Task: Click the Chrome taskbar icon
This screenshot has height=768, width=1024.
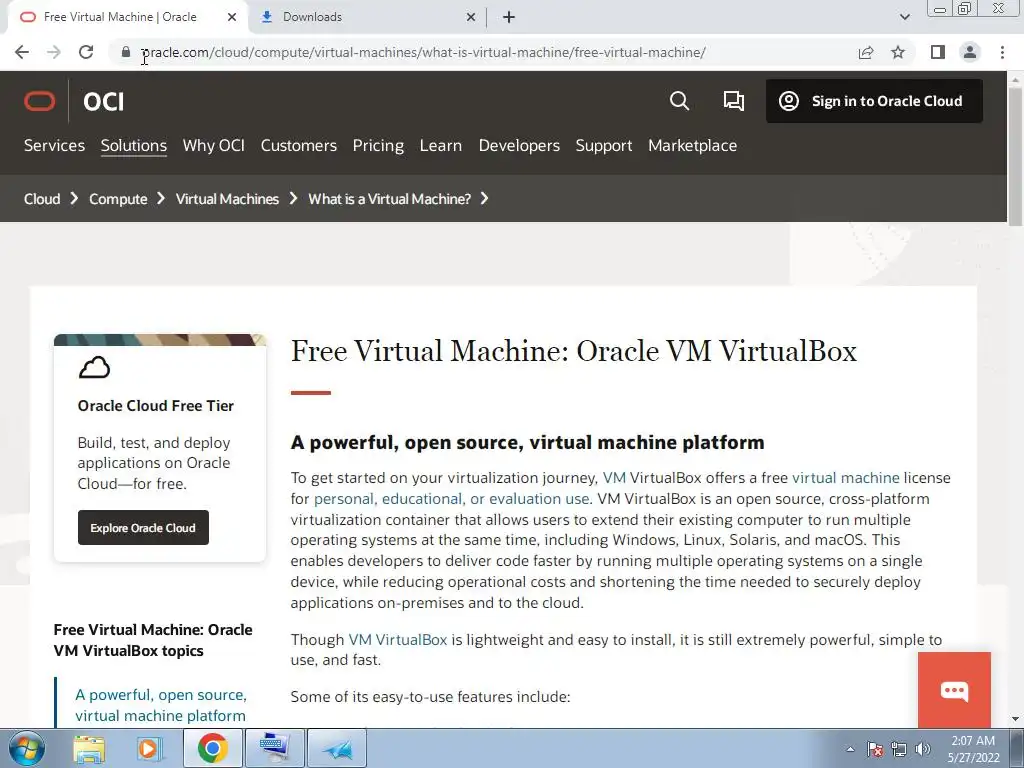Action: 212,748
